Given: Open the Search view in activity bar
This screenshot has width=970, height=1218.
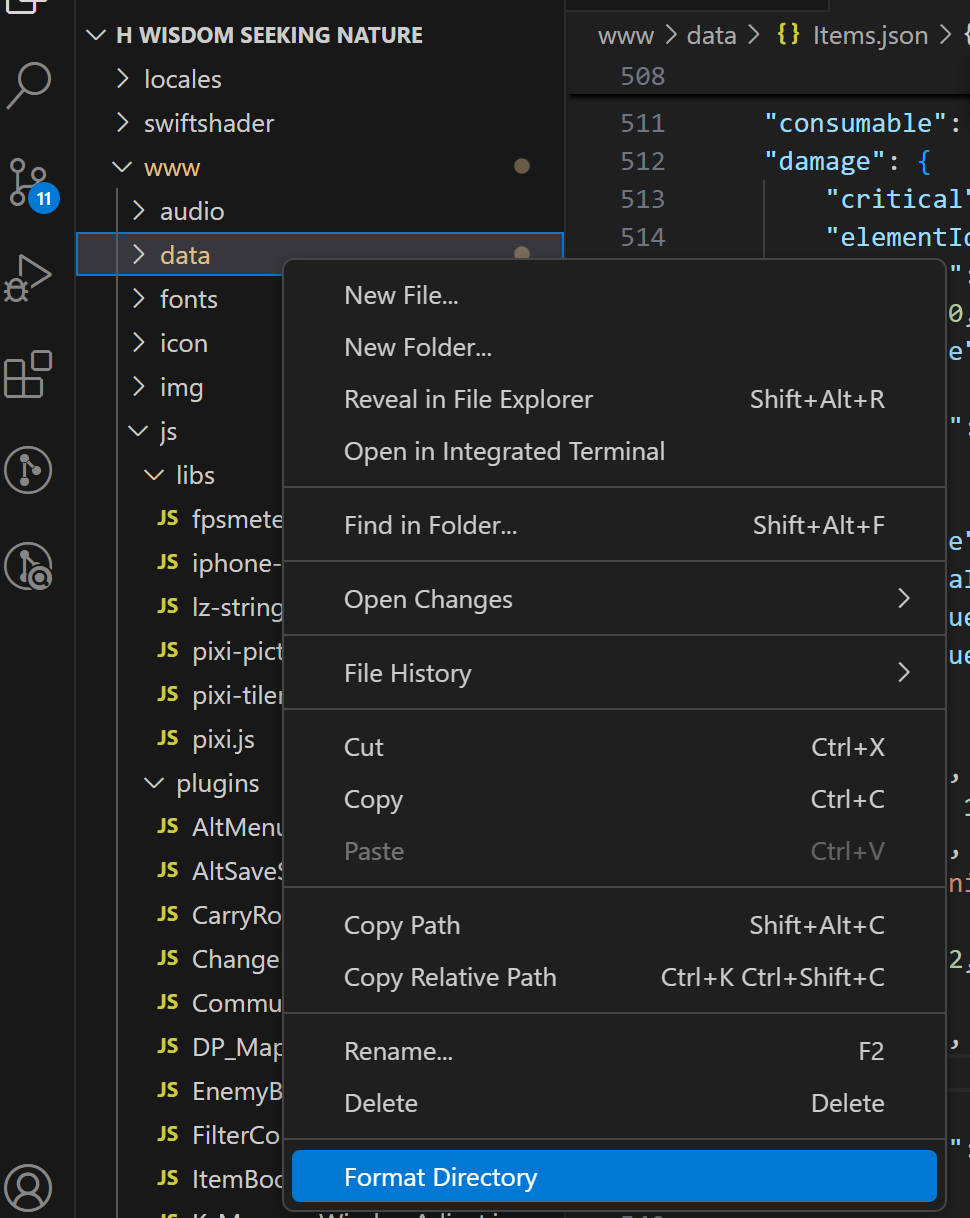Looking at the screenshot, I should (28, 85).
